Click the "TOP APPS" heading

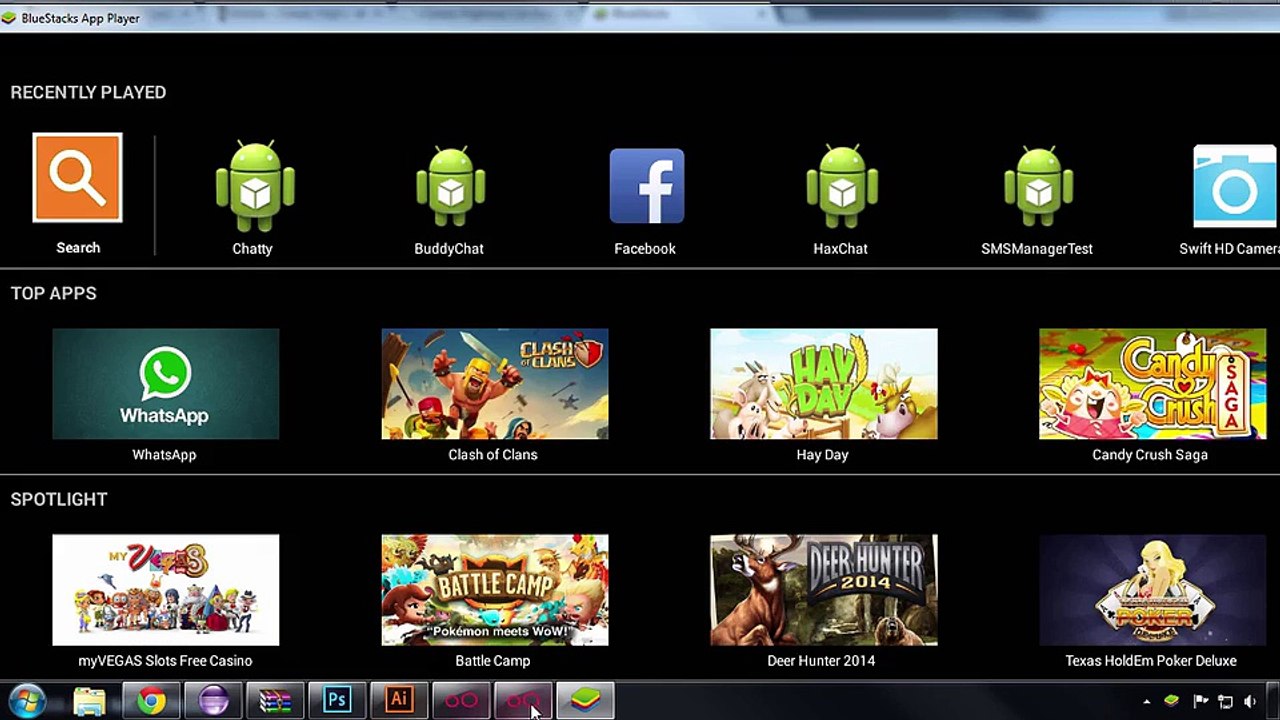tap(53, 293)
